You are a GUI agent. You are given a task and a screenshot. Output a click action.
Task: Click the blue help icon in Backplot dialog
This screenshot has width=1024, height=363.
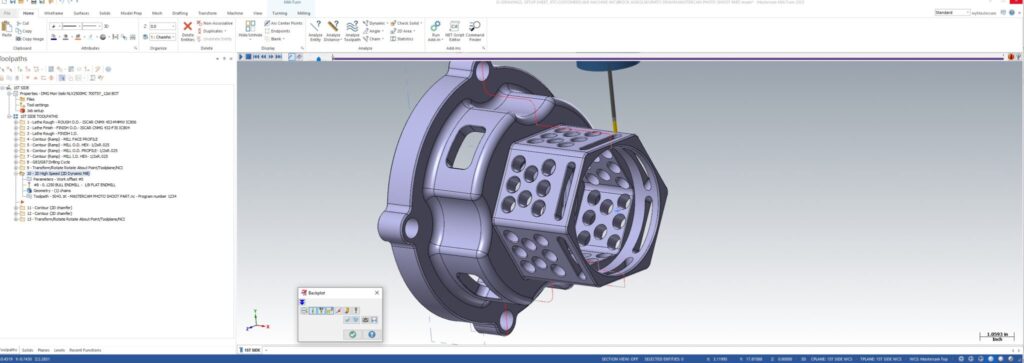pos(372,334)
